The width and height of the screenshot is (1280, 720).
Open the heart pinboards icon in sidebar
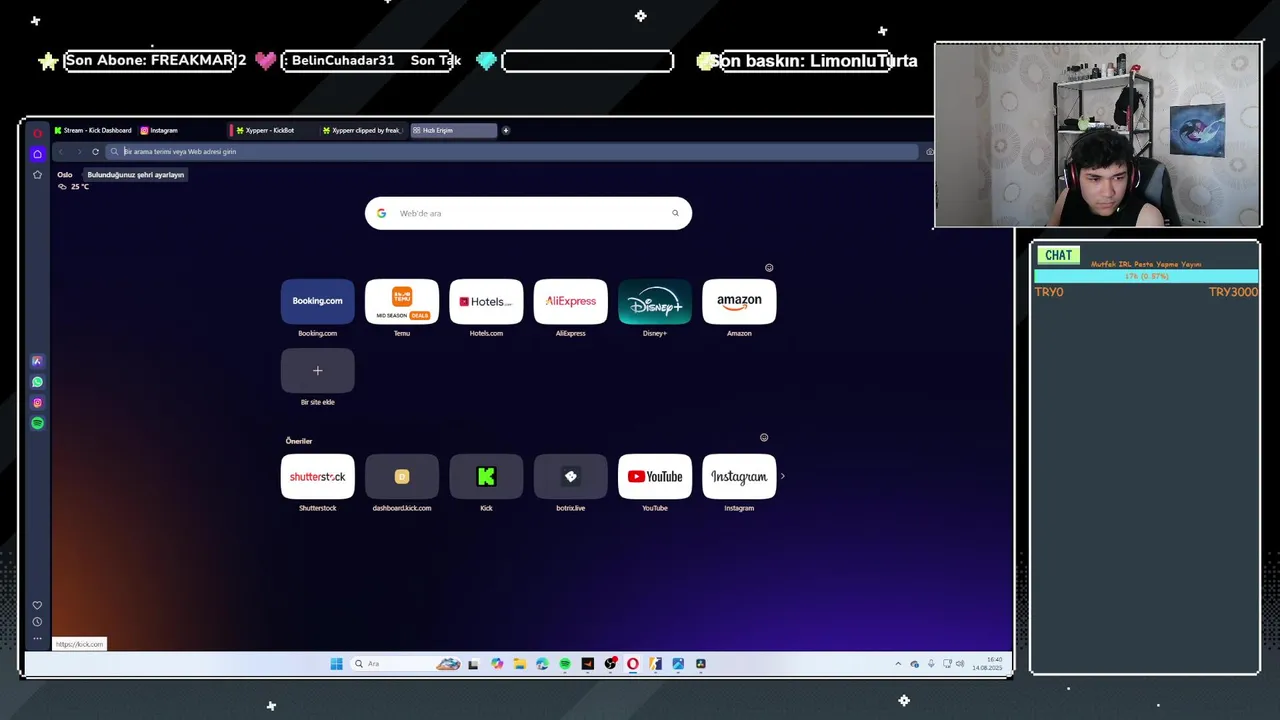click(37, 605)
